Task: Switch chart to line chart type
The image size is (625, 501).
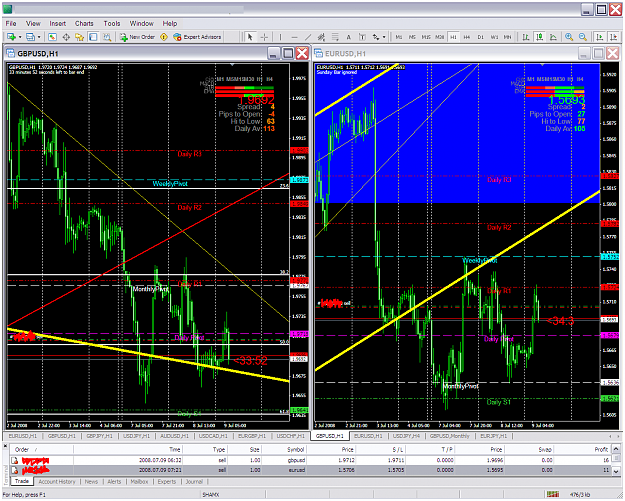Action: pos(553,37)
